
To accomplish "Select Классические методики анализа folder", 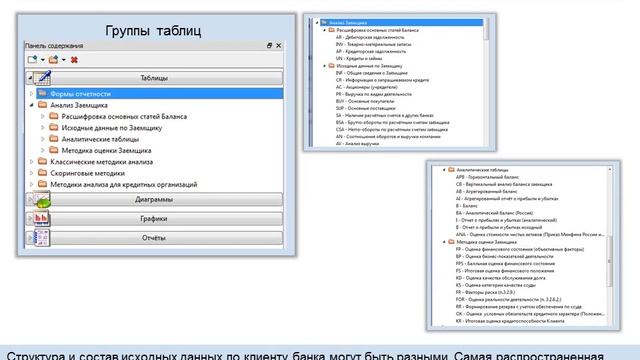I will [x=102, y=162].
